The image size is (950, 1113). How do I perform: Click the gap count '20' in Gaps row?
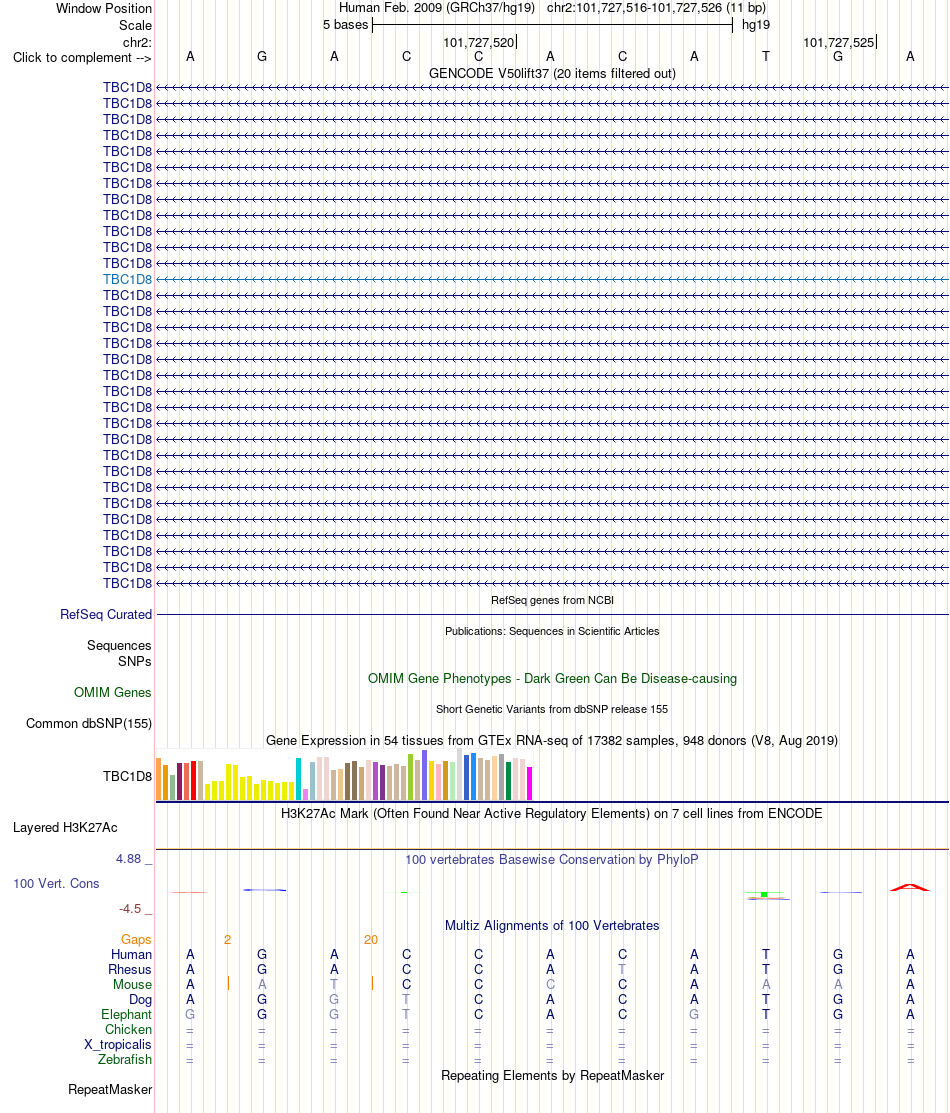point(371,940)
